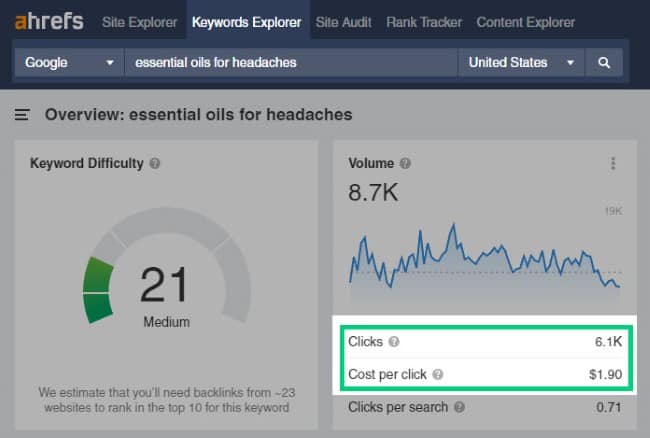Open the Site Explorer tab
The width and height of the screenshot is (650, 438).
coord(139,22)
